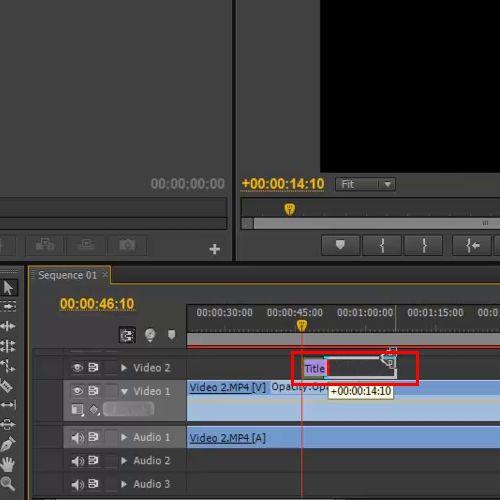Click the Mark Out button

tap(424, 245)
